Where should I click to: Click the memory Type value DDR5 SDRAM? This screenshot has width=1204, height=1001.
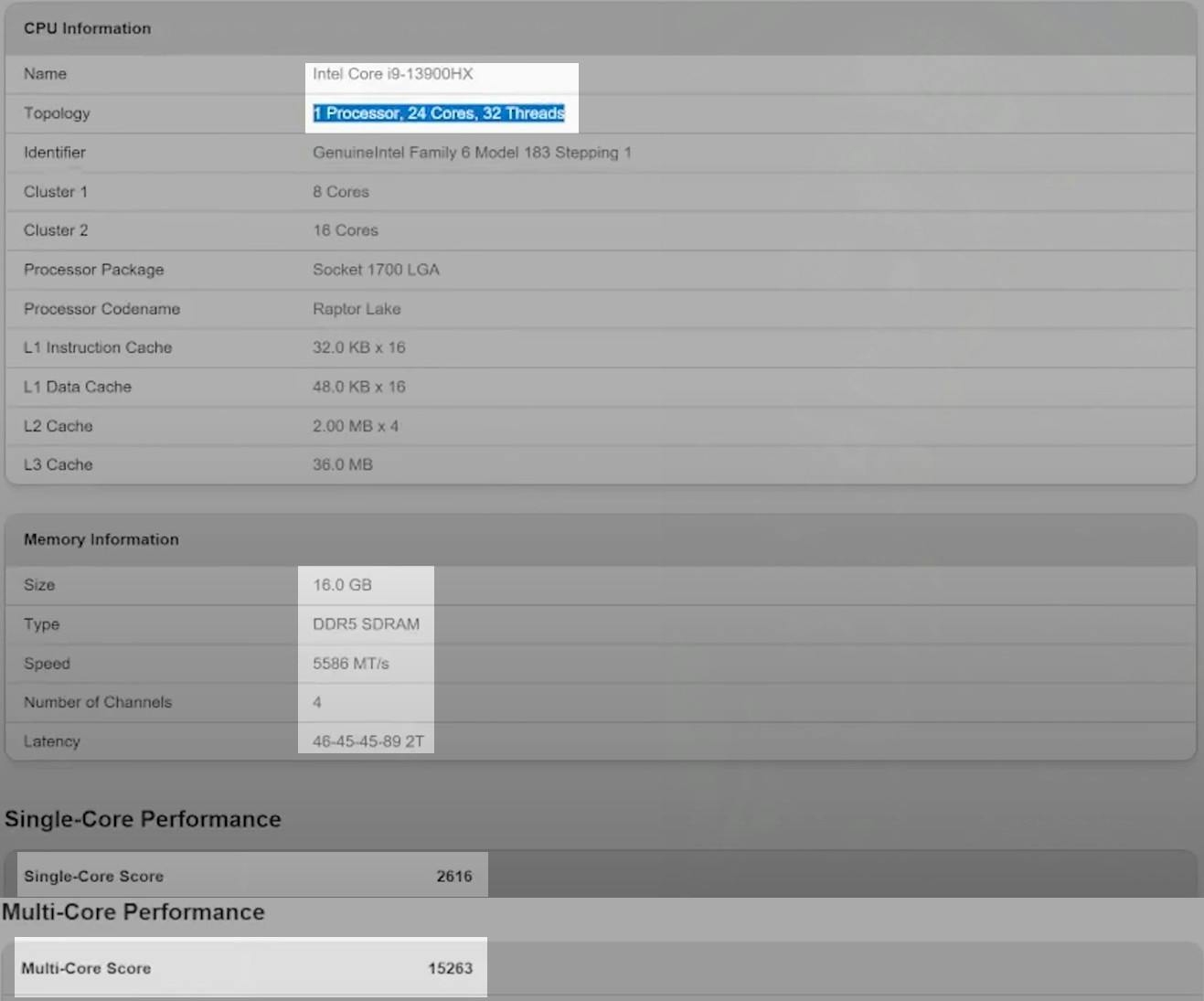[367, 624]
